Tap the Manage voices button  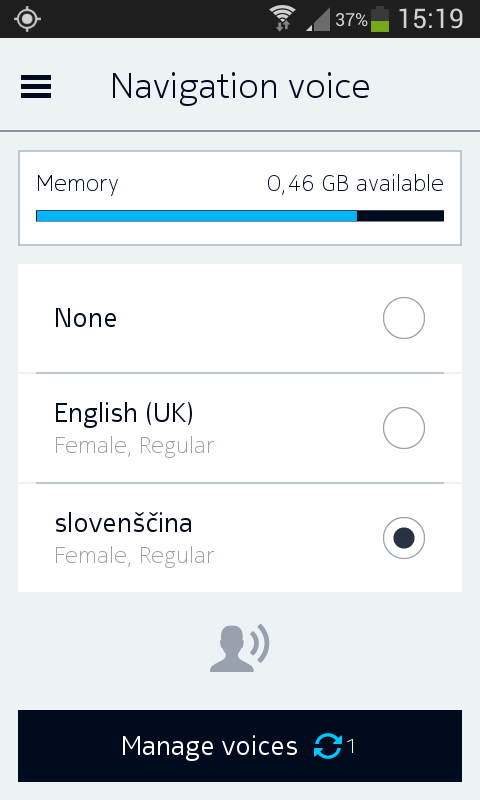click(x=240, y=746)
